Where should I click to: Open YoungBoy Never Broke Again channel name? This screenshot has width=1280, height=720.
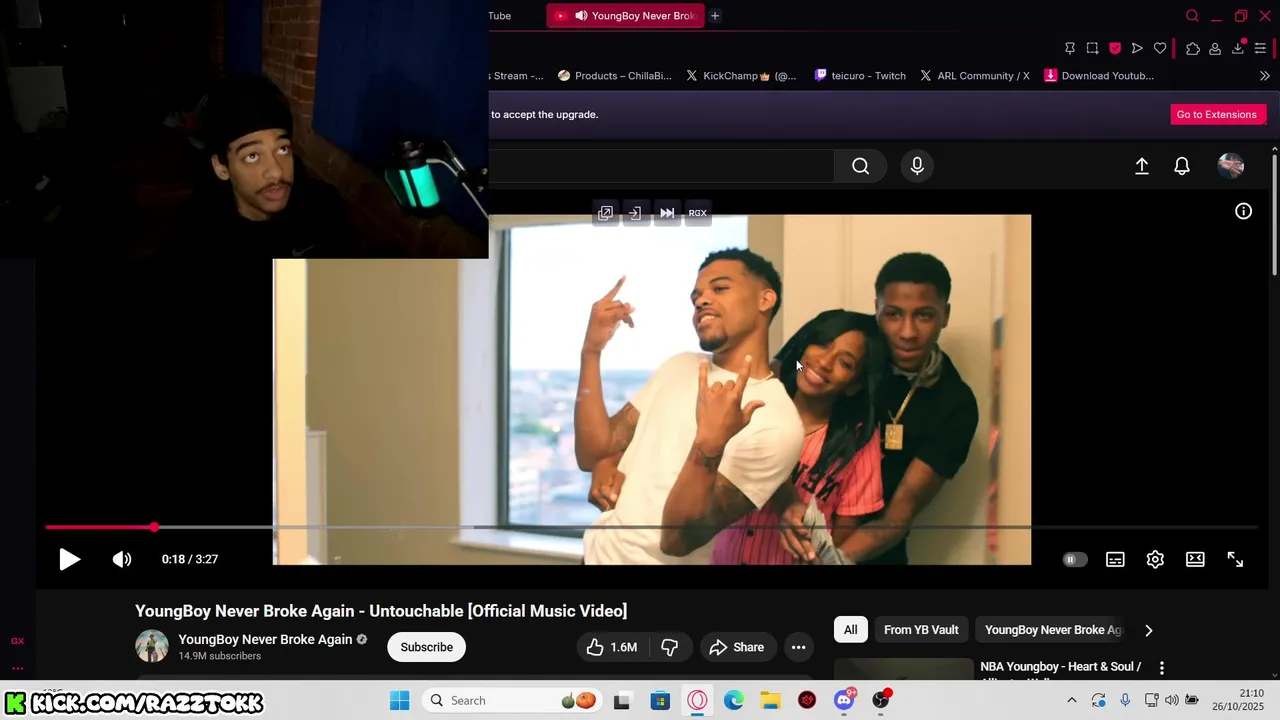pos(265,640)
